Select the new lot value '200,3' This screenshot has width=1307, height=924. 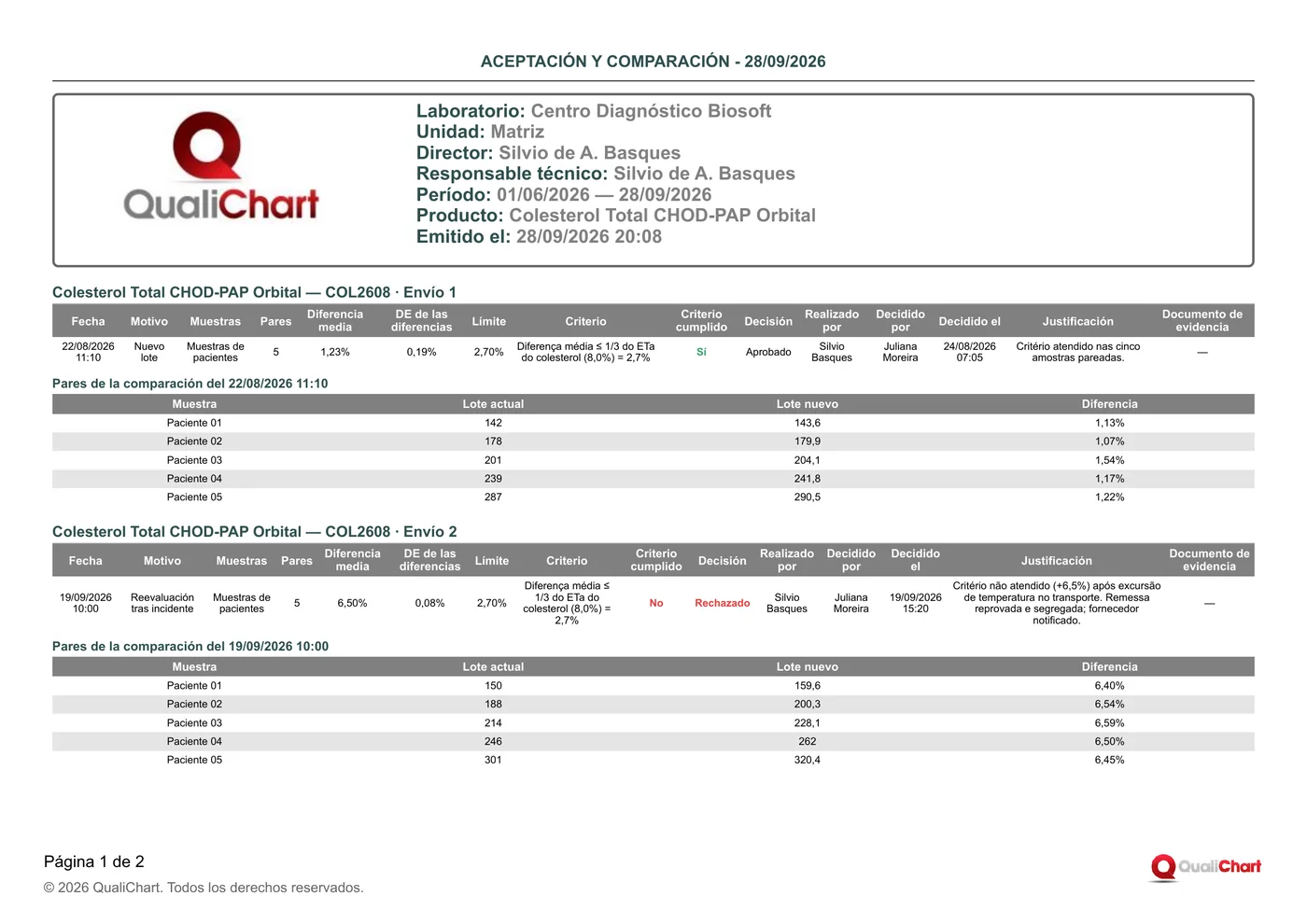point(808,705)
